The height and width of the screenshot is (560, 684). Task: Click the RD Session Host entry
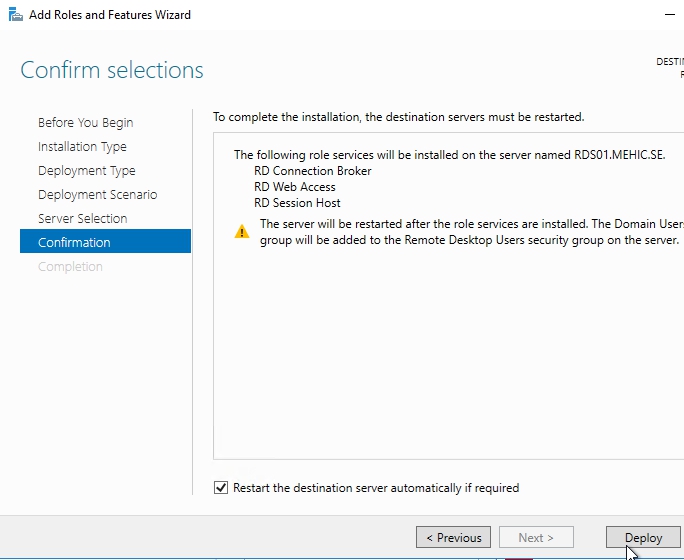[x=297, y=203]
